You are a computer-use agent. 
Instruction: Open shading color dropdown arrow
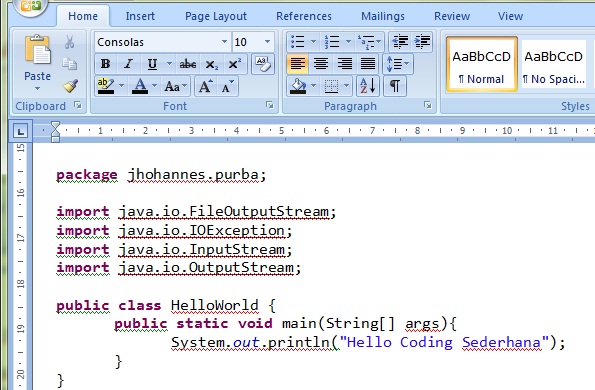point(313,86)
